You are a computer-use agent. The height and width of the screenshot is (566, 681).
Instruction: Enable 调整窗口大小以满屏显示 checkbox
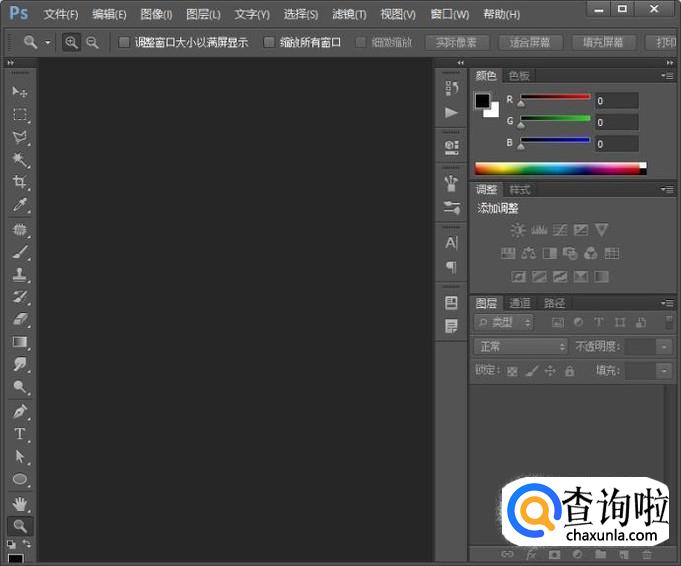coord(124,43)
